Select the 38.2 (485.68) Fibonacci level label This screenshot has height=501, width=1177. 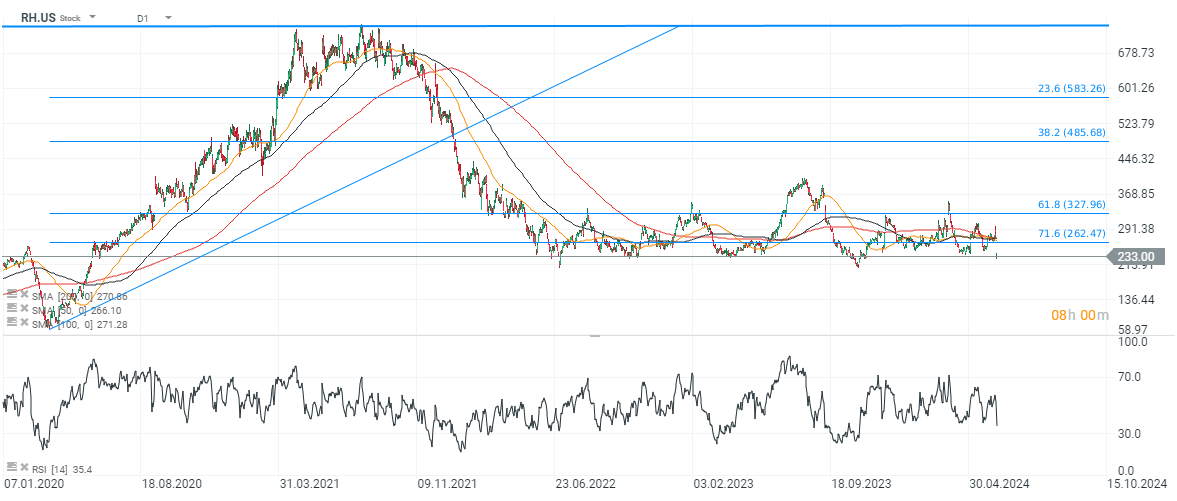point(1070,132)
